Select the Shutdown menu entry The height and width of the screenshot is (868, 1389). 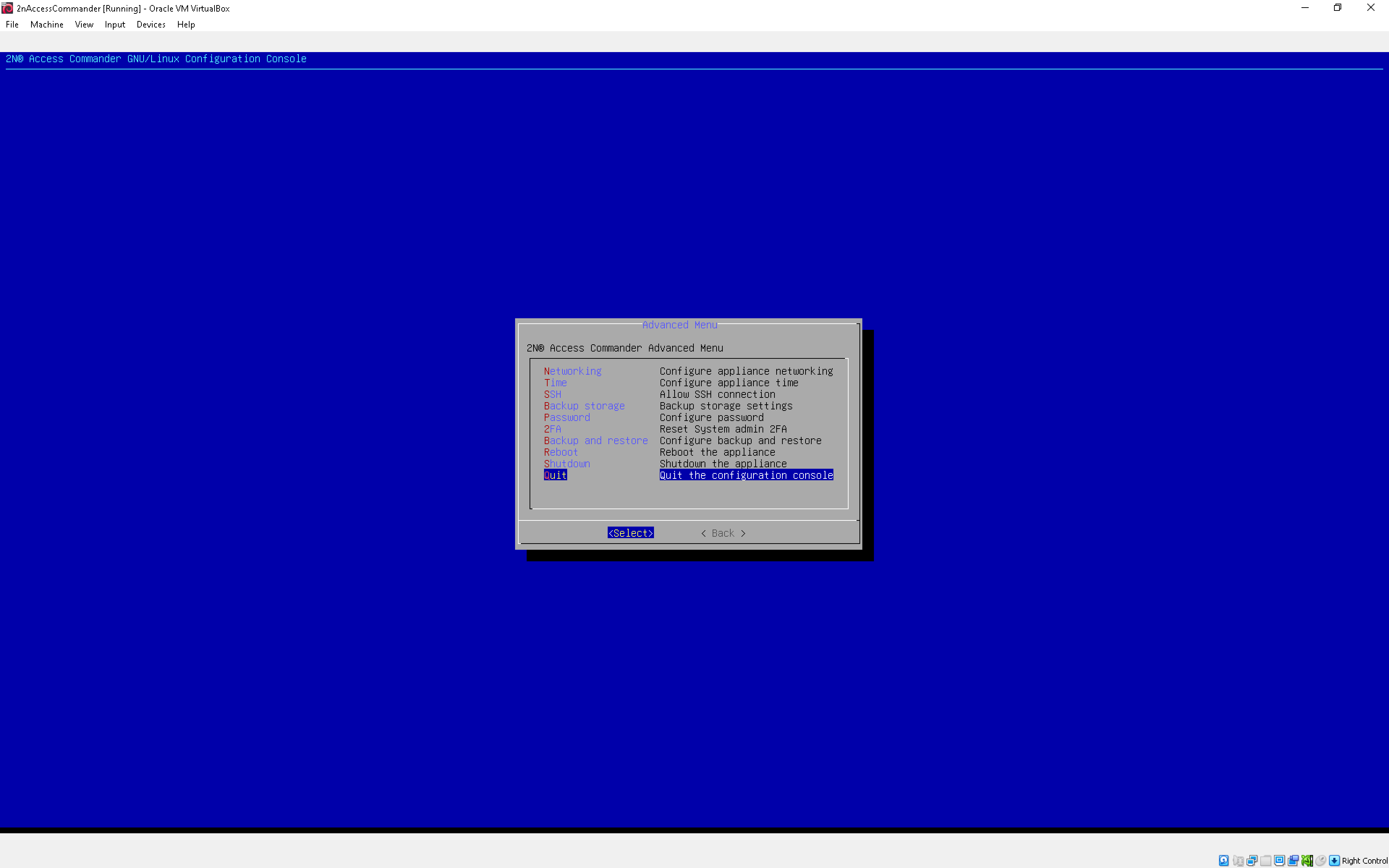(x=567, y=464)
